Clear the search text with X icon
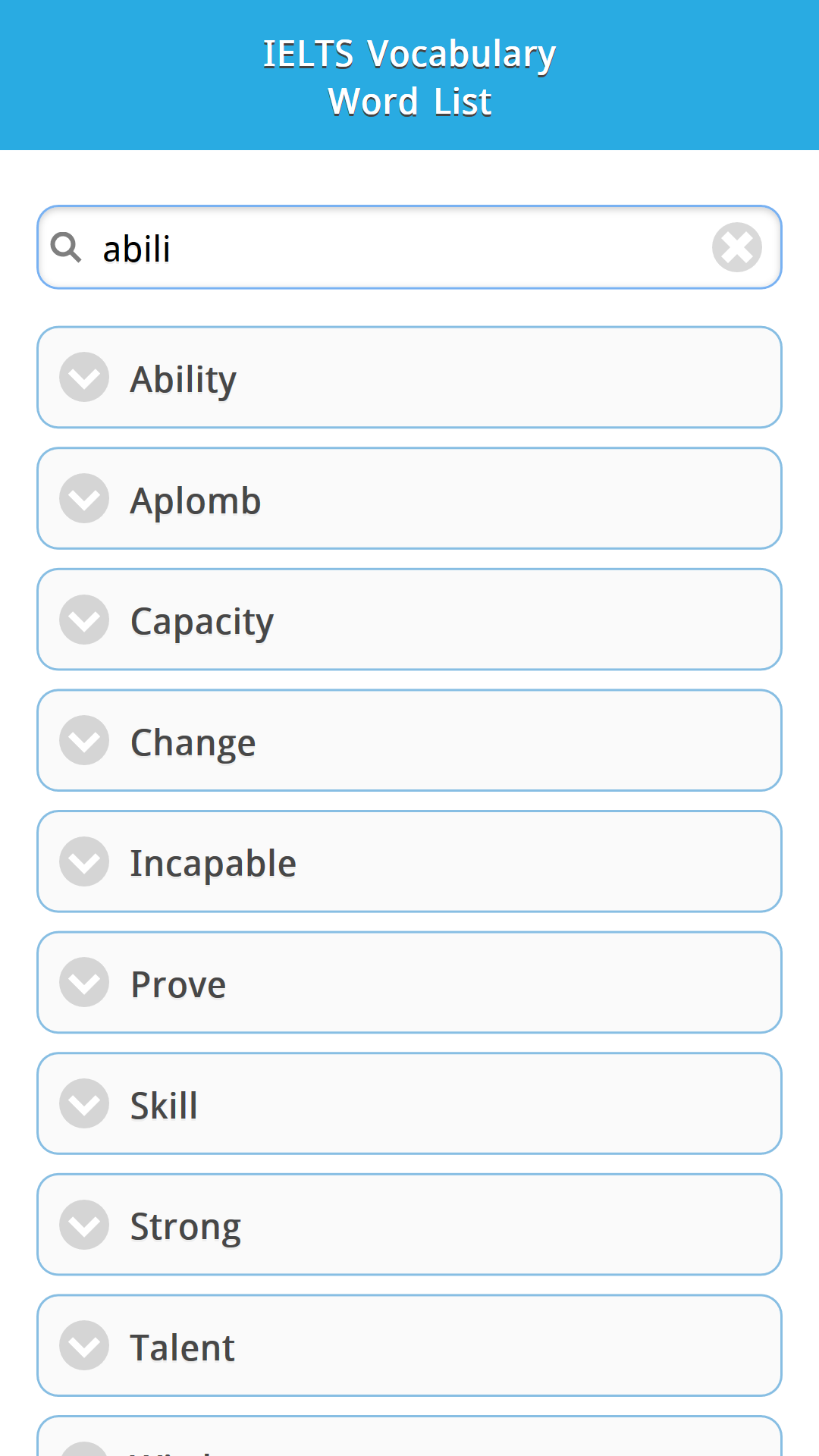The width and height of the screenshot is (819, 1456). coord(736,247)
